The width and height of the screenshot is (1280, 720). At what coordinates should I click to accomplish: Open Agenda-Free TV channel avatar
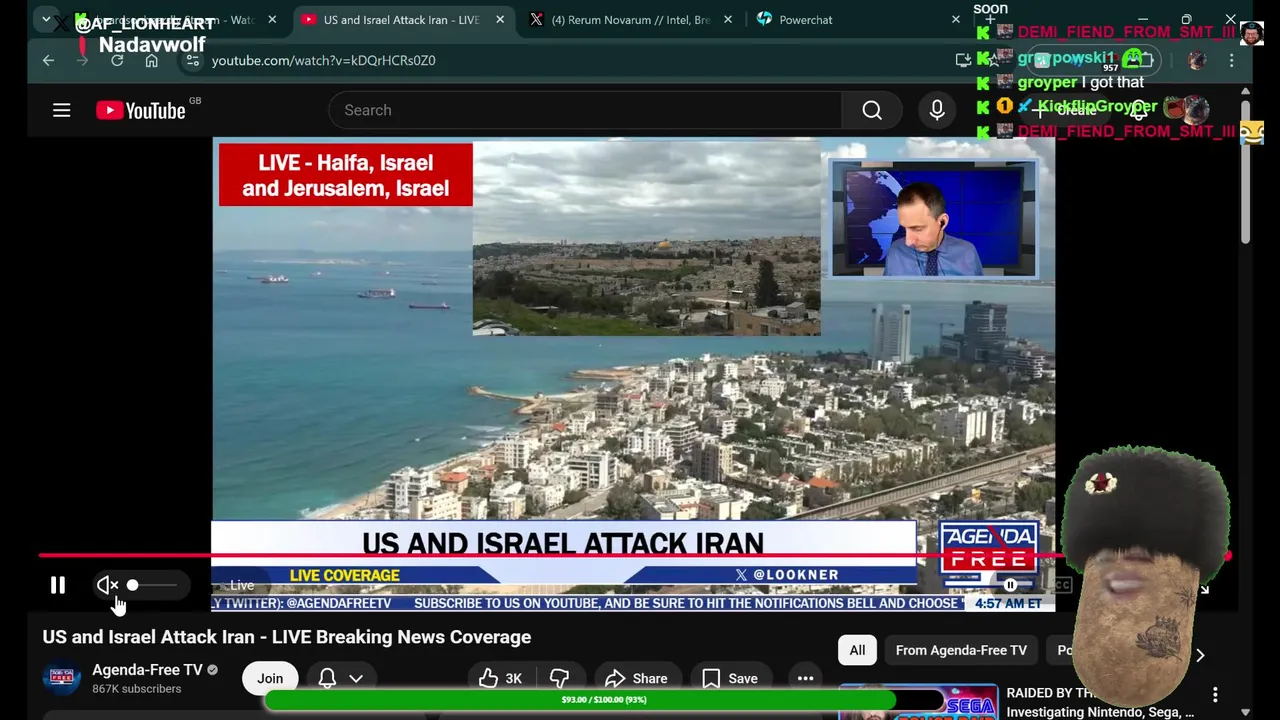pyautogui.click(x=61, y=678)
